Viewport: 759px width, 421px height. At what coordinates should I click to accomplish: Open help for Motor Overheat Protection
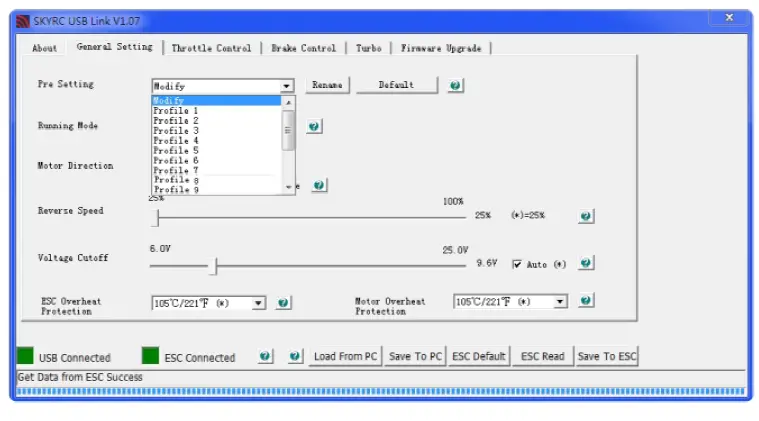coord(586,301)
